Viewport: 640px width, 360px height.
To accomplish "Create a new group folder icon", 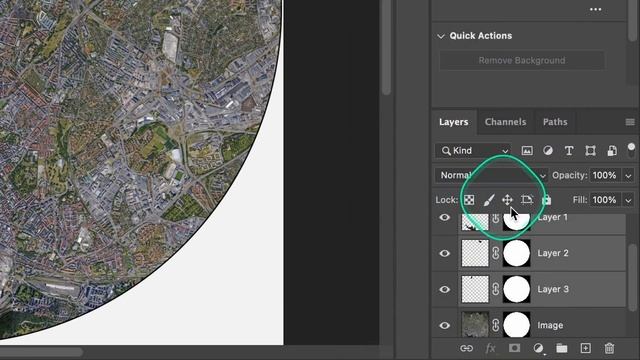I will click(562, 348).
